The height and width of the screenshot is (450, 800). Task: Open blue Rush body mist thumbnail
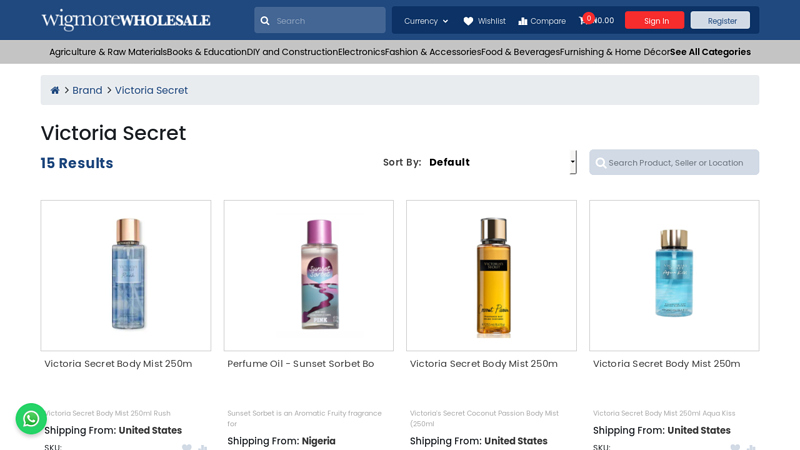[x=126, y=276]
